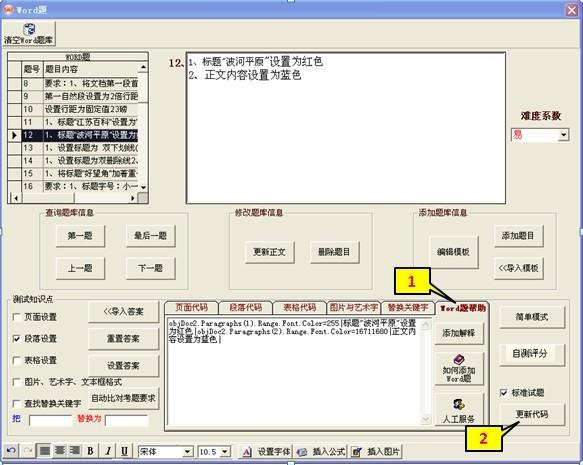Image resolution: width=583 pixels, height=465 pixels.
Task: Click 最后一题 button
Action: tap(150, 236)
